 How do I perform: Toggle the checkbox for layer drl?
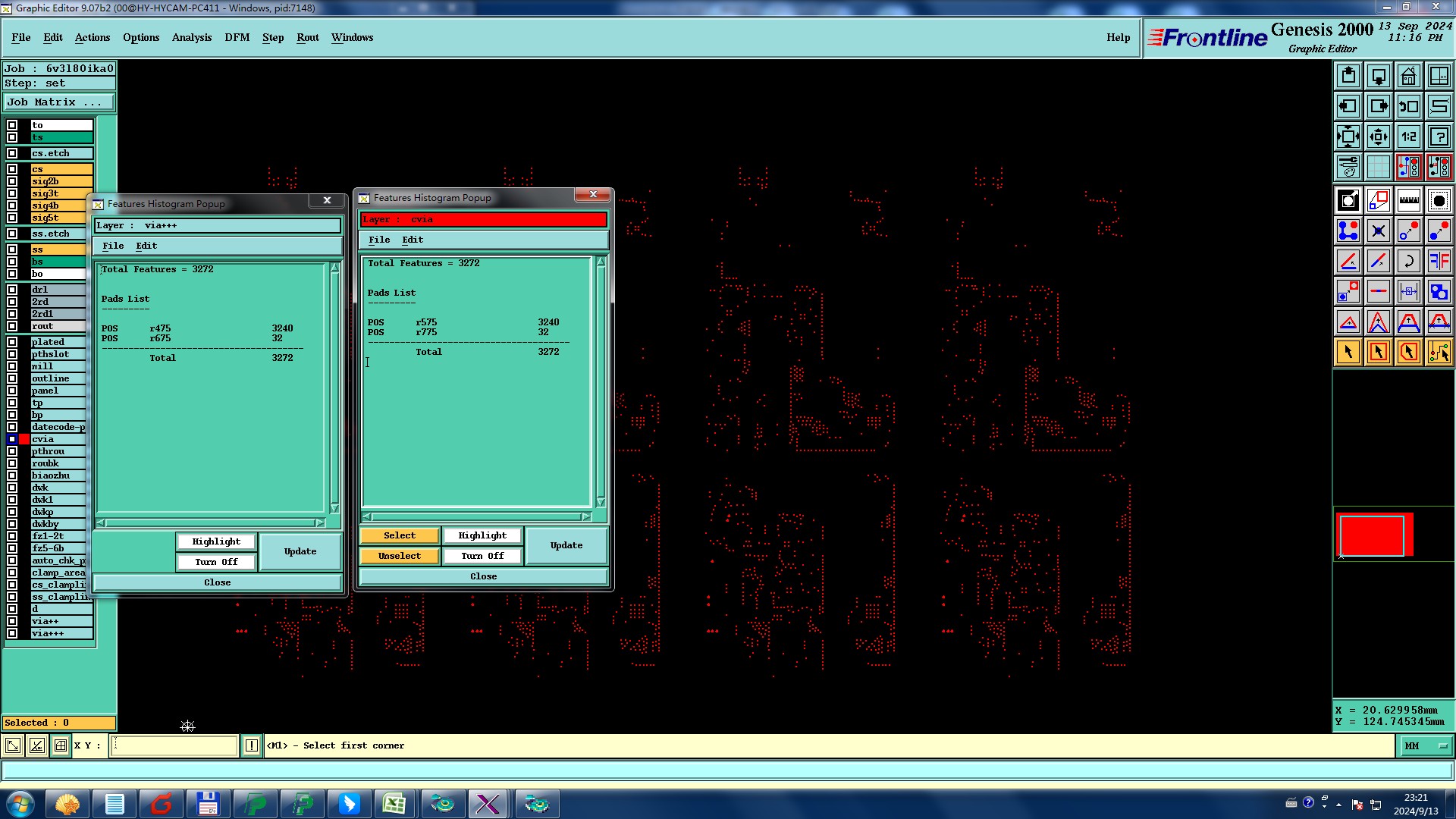[12, 290]
